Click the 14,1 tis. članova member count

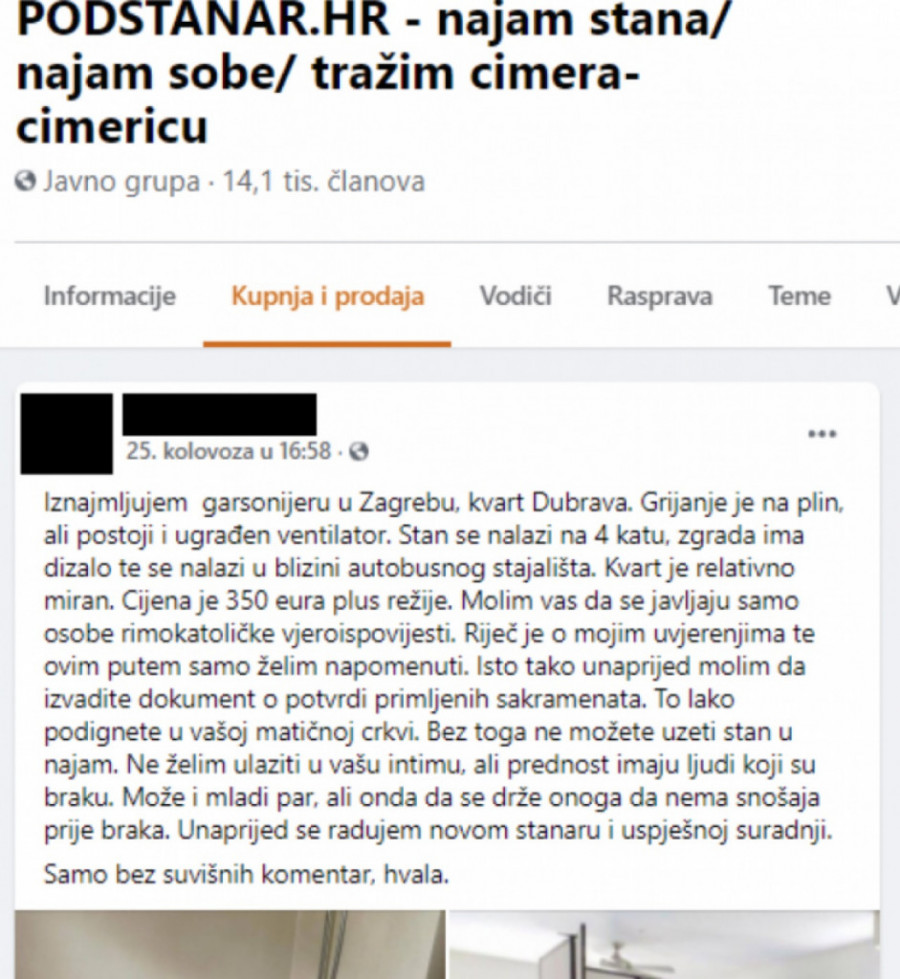pyautogui.click(x=324, y=182)
